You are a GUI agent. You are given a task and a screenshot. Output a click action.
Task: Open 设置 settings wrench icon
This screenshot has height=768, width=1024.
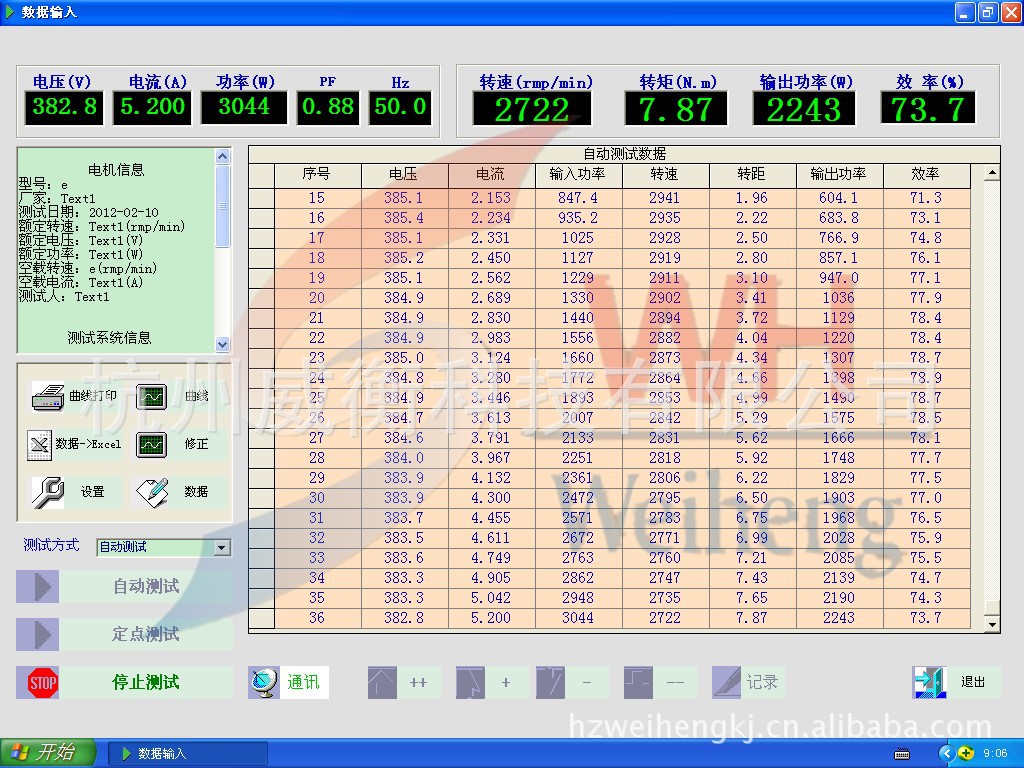pyautogui.click(x=48, y=491)
